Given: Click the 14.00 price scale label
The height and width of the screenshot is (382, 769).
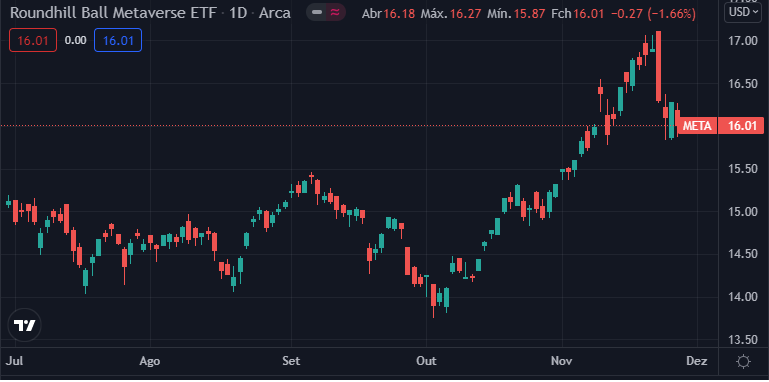Looking at the screenshot, I should pos(743,297).
